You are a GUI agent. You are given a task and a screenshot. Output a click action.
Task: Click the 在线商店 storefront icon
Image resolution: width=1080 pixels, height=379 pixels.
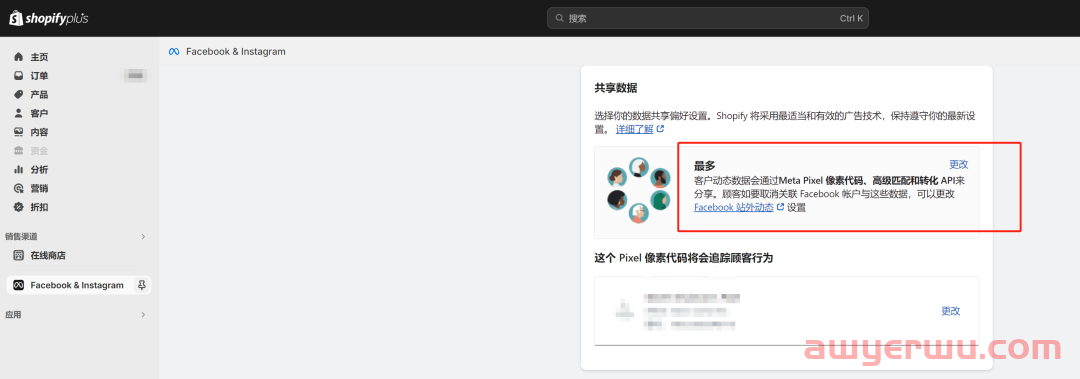coord(19,255)
